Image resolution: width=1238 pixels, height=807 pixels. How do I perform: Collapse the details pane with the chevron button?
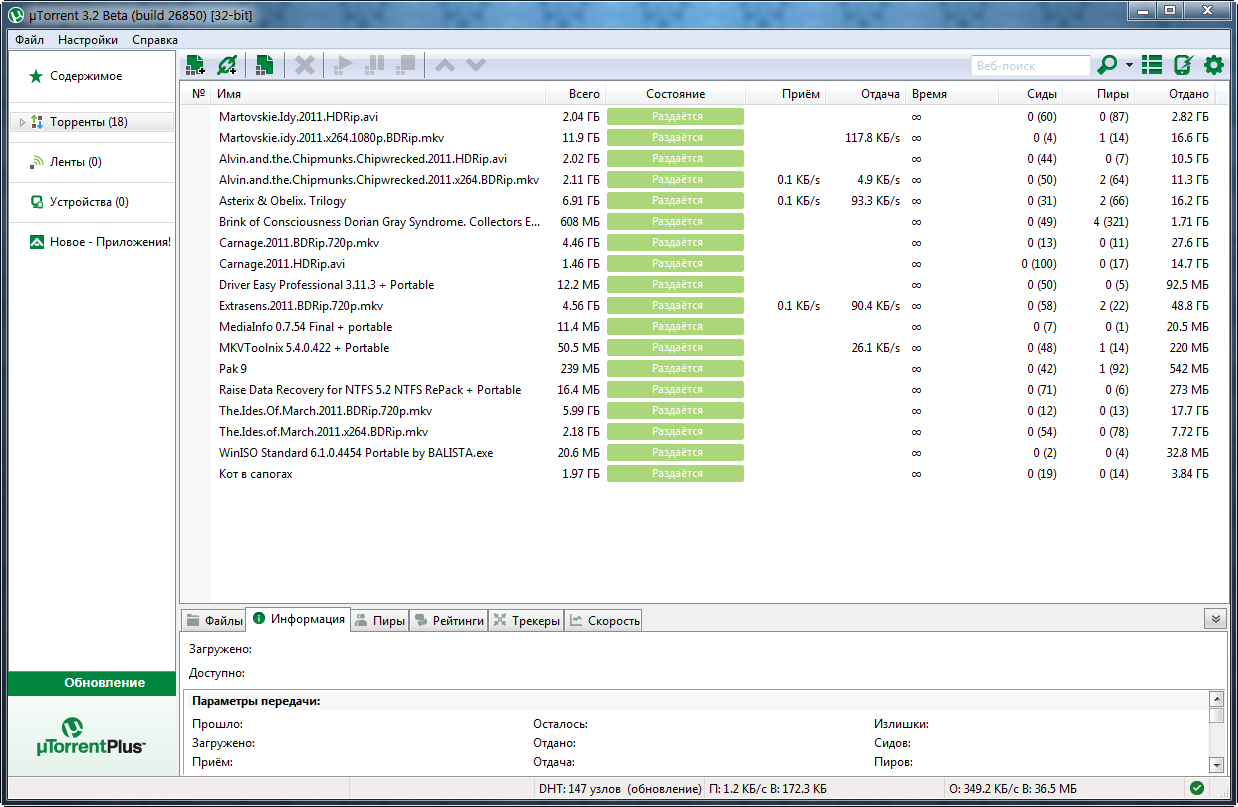click(x=1215, y=619)
